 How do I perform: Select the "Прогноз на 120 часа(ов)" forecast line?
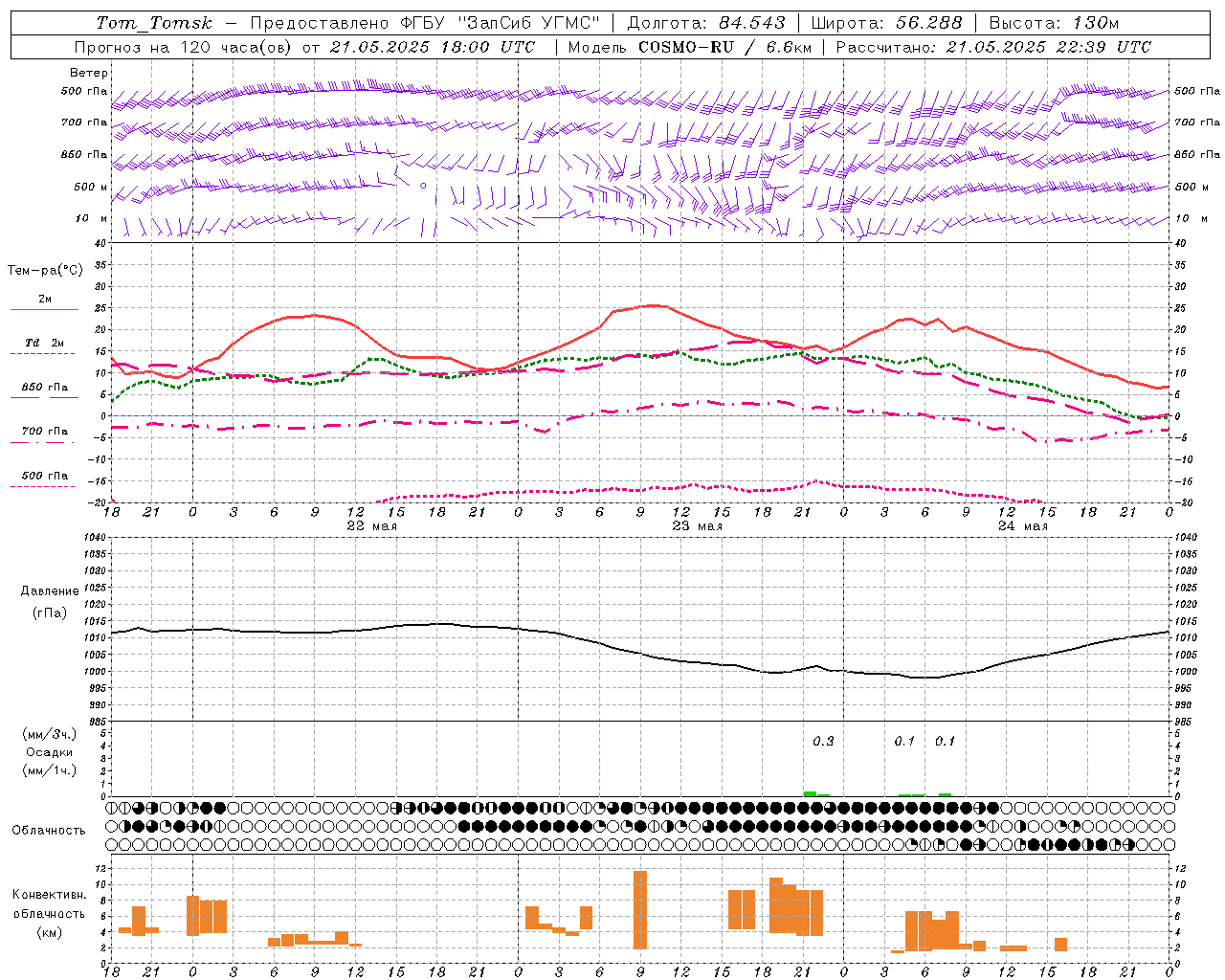[184, 47]
